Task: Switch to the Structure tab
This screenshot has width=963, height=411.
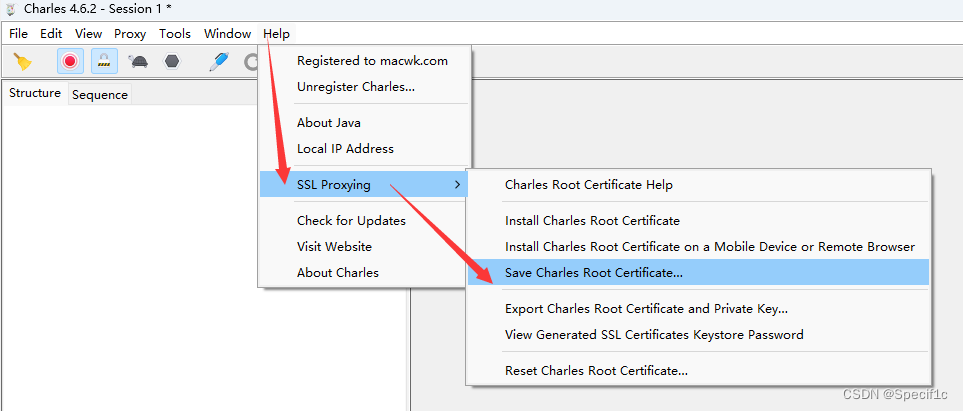Action: pos(35,93)
